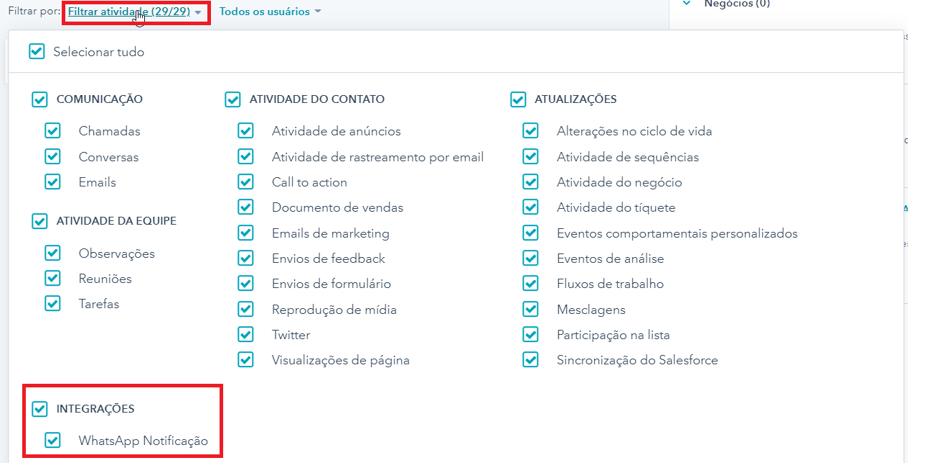This screenshot has width=940, height=463.
Task: Toggle the Emails checkbox
Action: pos(53,182)
